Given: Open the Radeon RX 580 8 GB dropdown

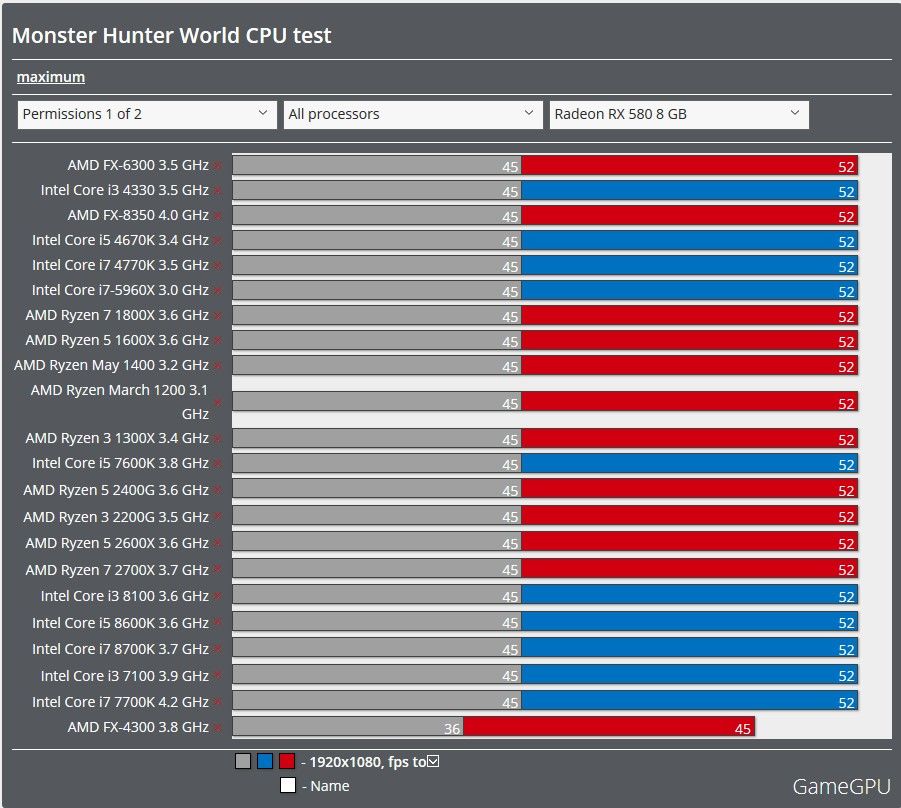Looking at the screenshot, I should coord(679,114).
